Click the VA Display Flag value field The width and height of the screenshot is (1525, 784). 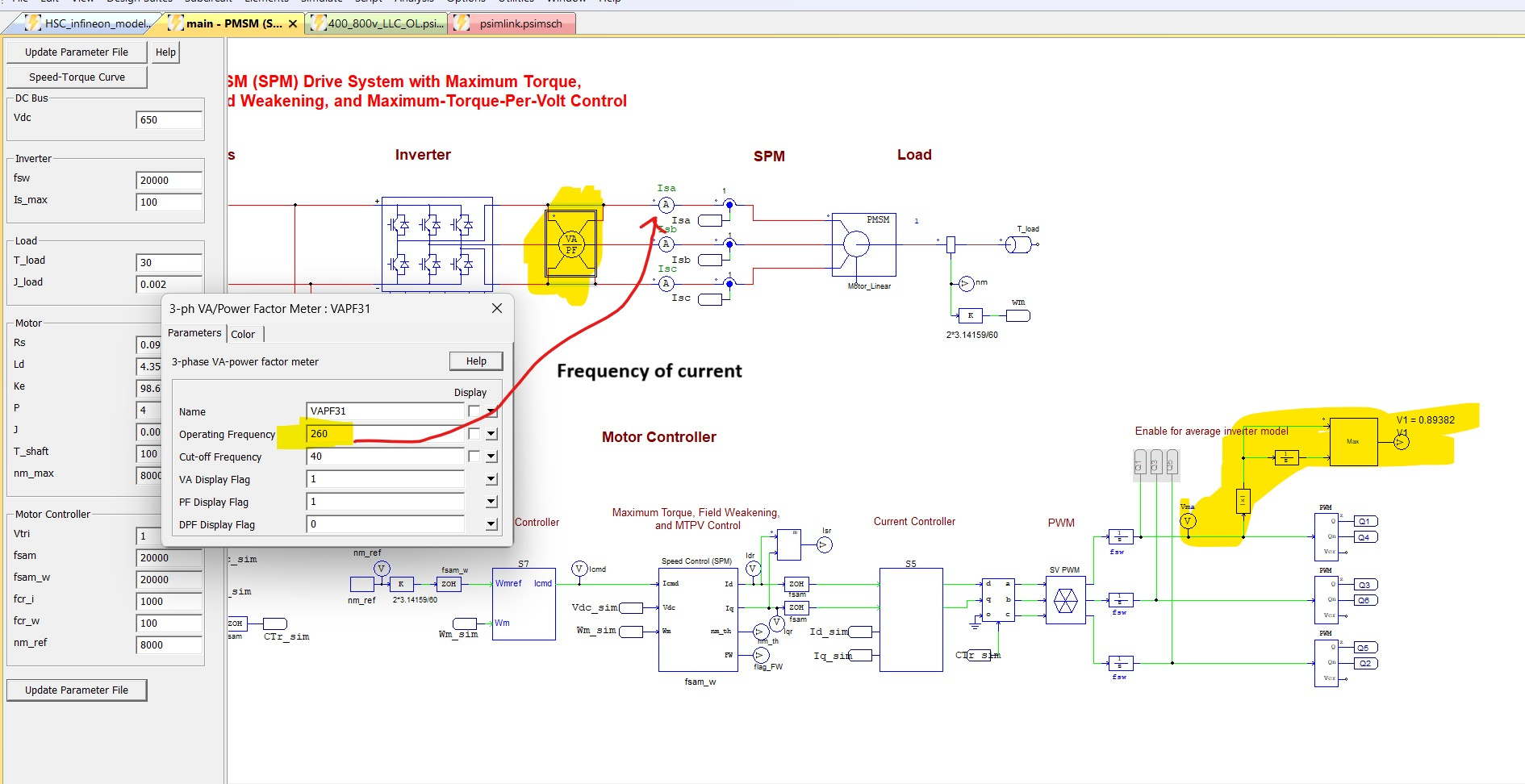[385, 479]
